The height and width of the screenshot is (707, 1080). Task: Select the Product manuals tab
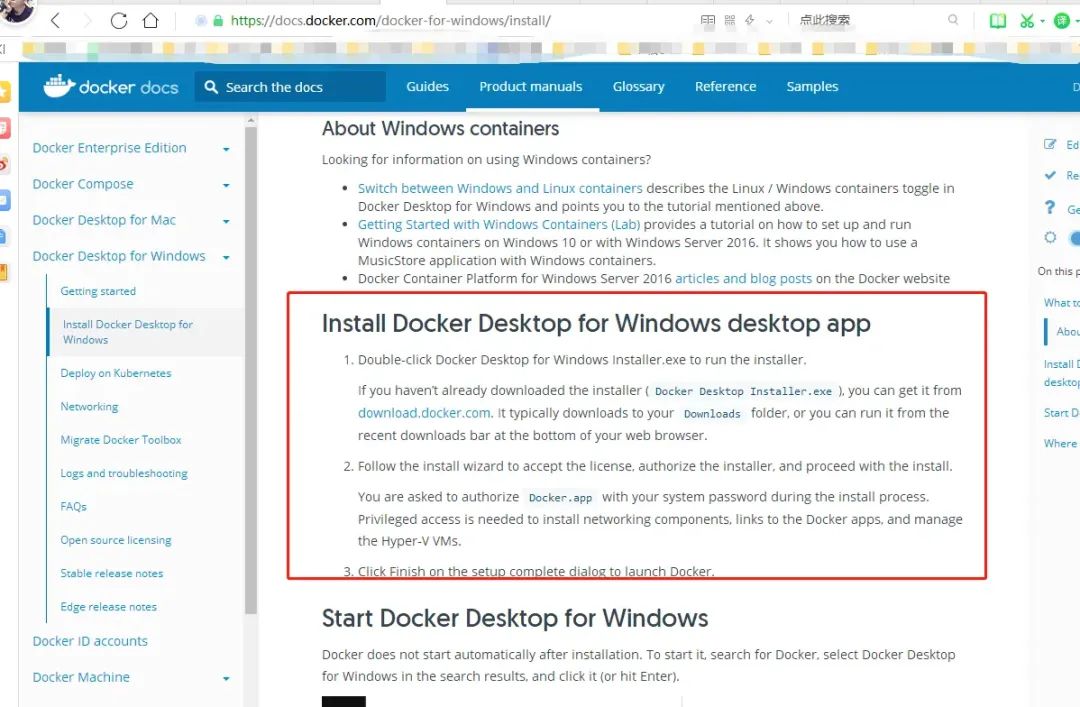pos(530,86)
